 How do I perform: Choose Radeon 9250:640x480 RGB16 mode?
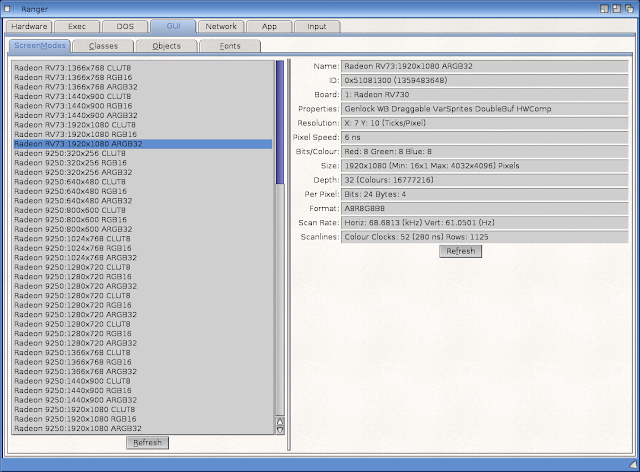[x=143, y=191]
